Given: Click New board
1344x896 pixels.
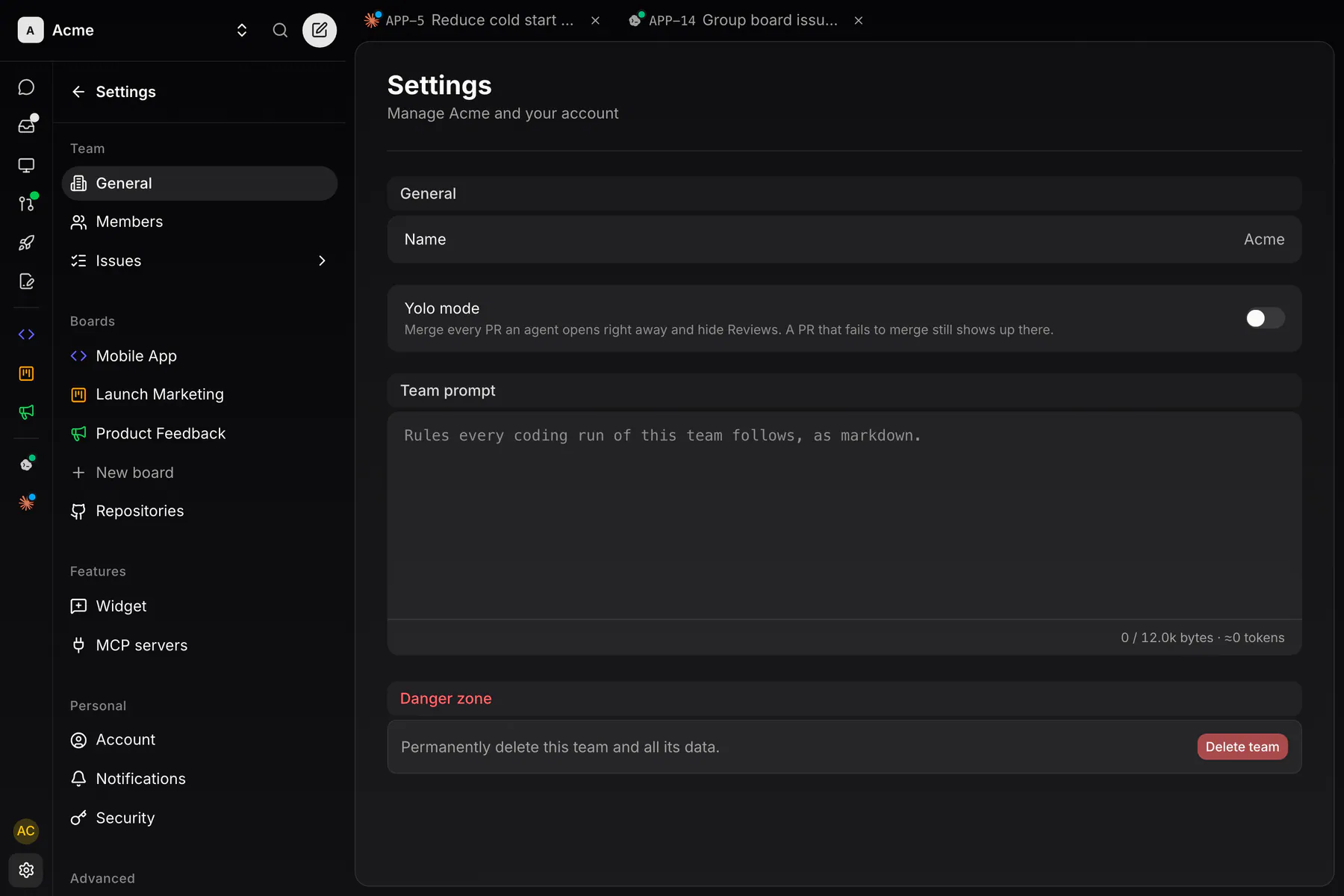Looking at the screenshot, I should 199,473.
